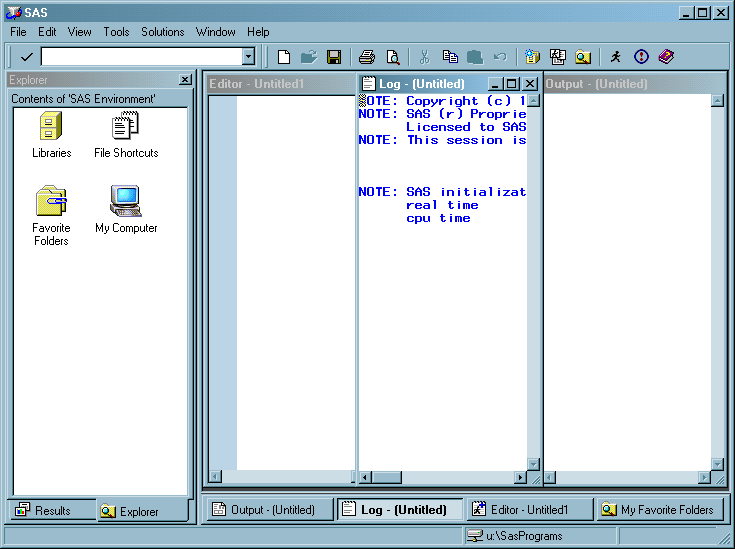Open the File Shortcuts icon
The image size is (735, 549).
(125, 125)
